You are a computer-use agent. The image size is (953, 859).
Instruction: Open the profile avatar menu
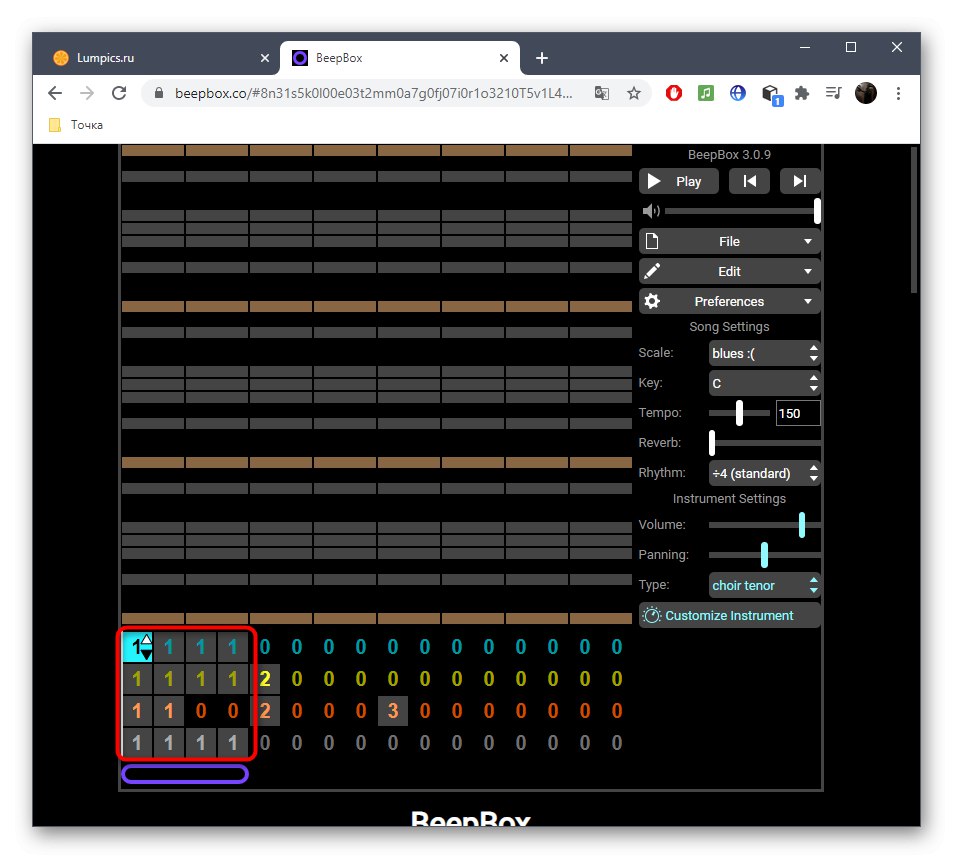click(866, 93)
